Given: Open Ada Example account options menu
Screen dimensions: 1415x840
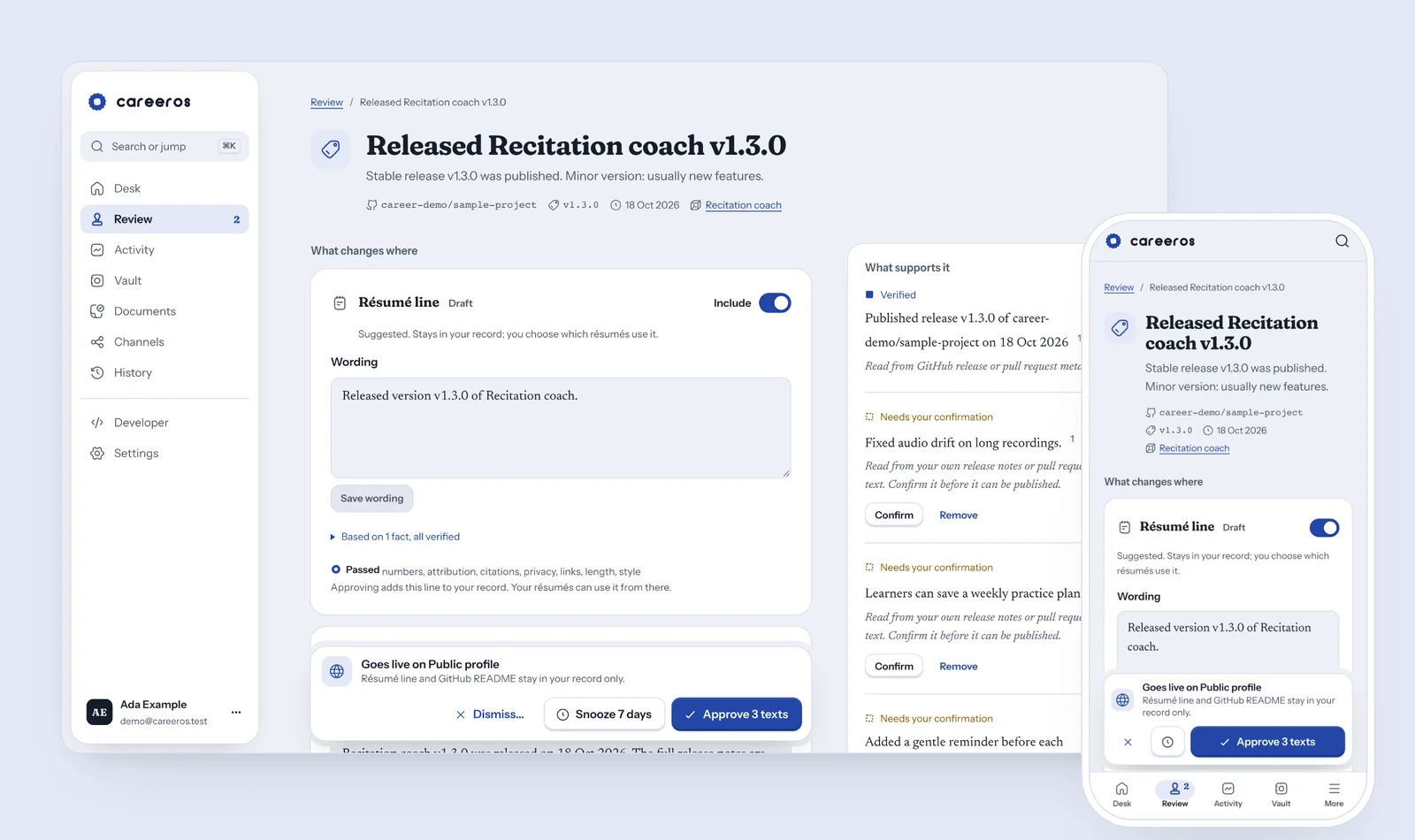Looking at the screenshot, I should 236,712.
